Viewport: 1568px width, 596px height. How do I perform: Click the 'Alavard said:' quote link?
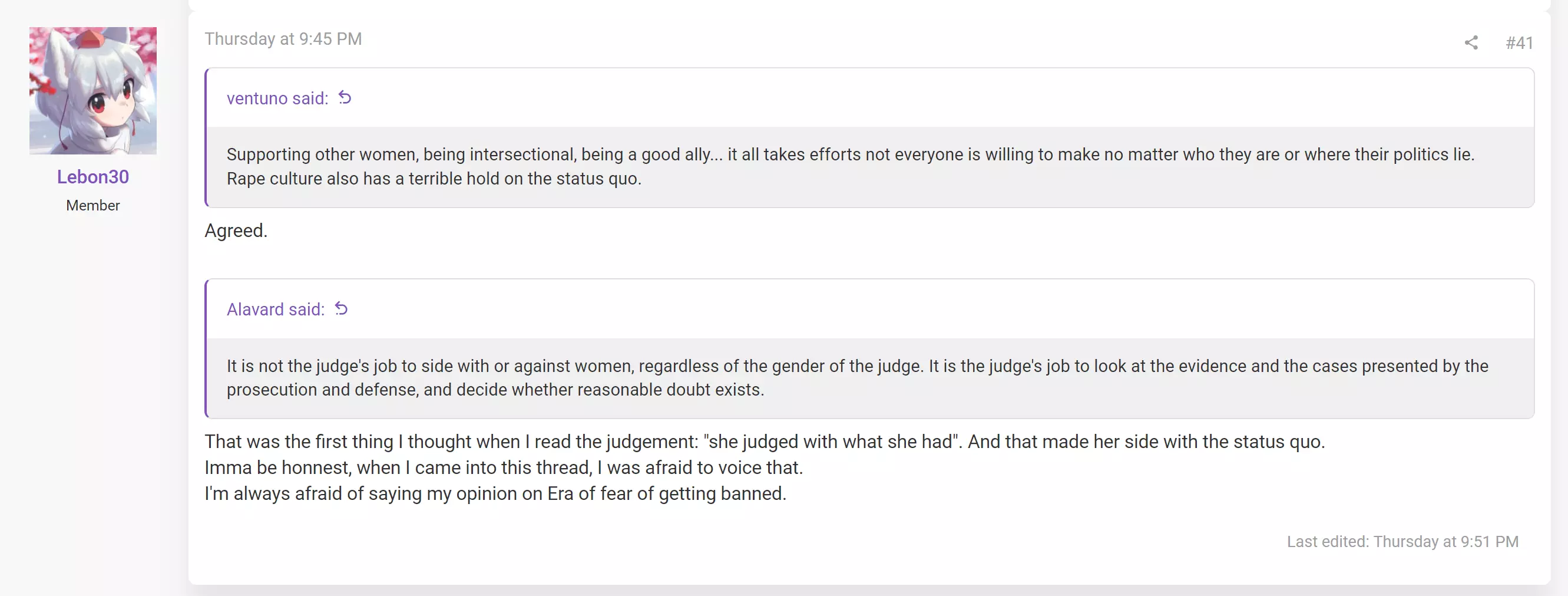pos(276,309)
